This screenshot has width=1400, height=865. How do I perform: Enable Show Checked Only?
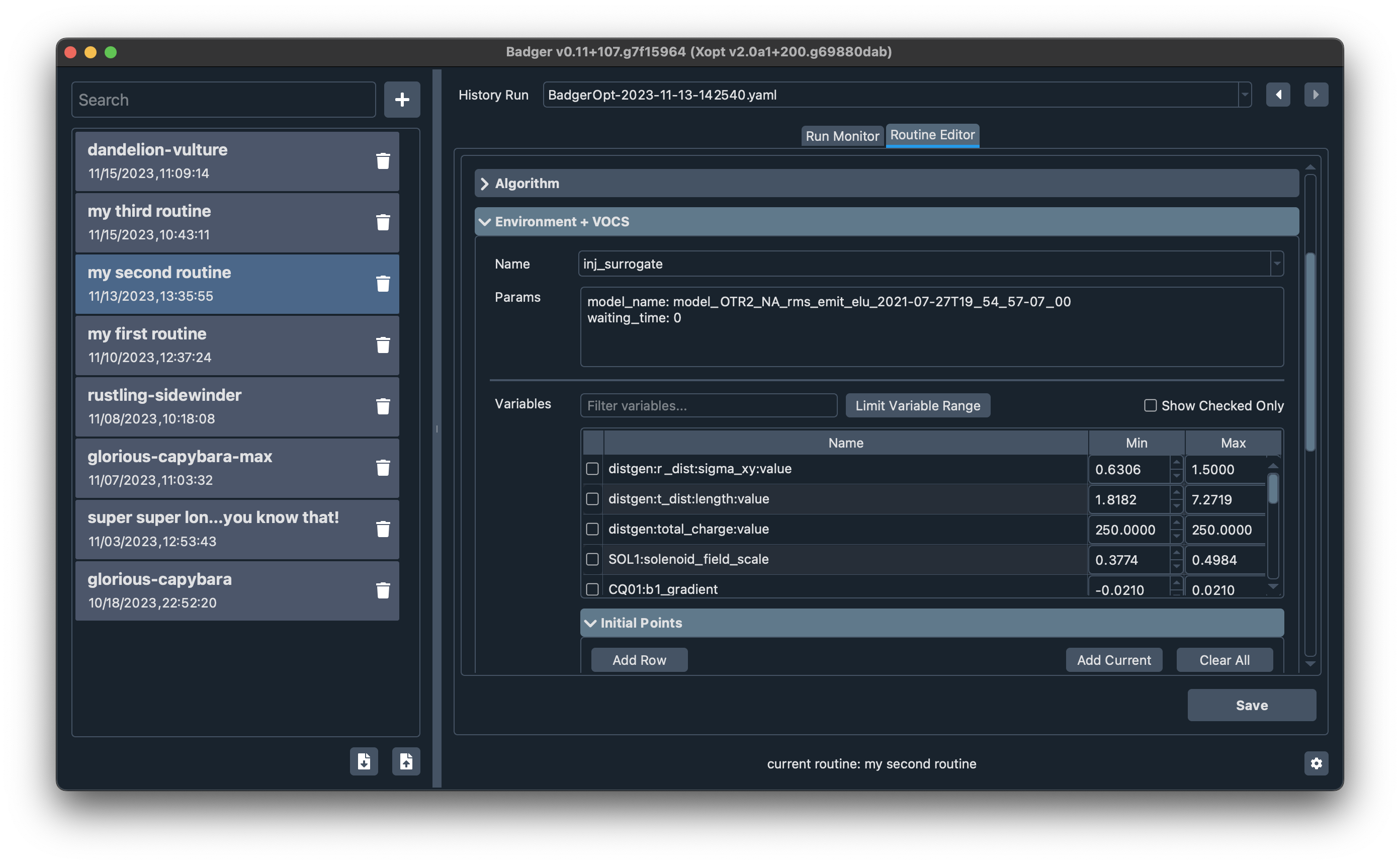tap(1150, 406)
